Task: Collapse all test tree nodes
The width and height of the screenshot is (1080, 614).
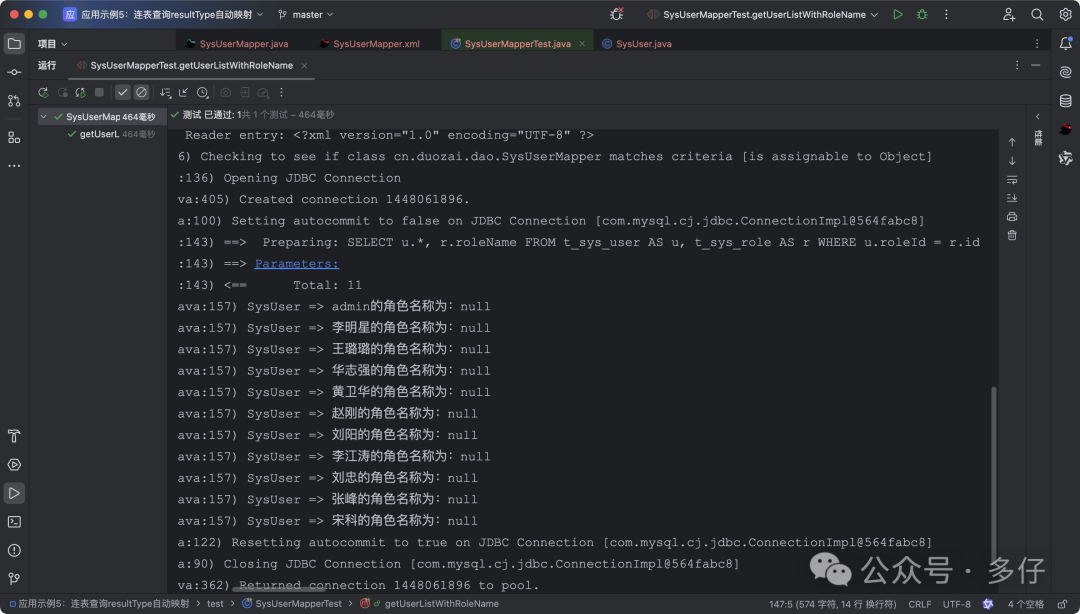Action: pyautogui.click(x=183, y=92)
